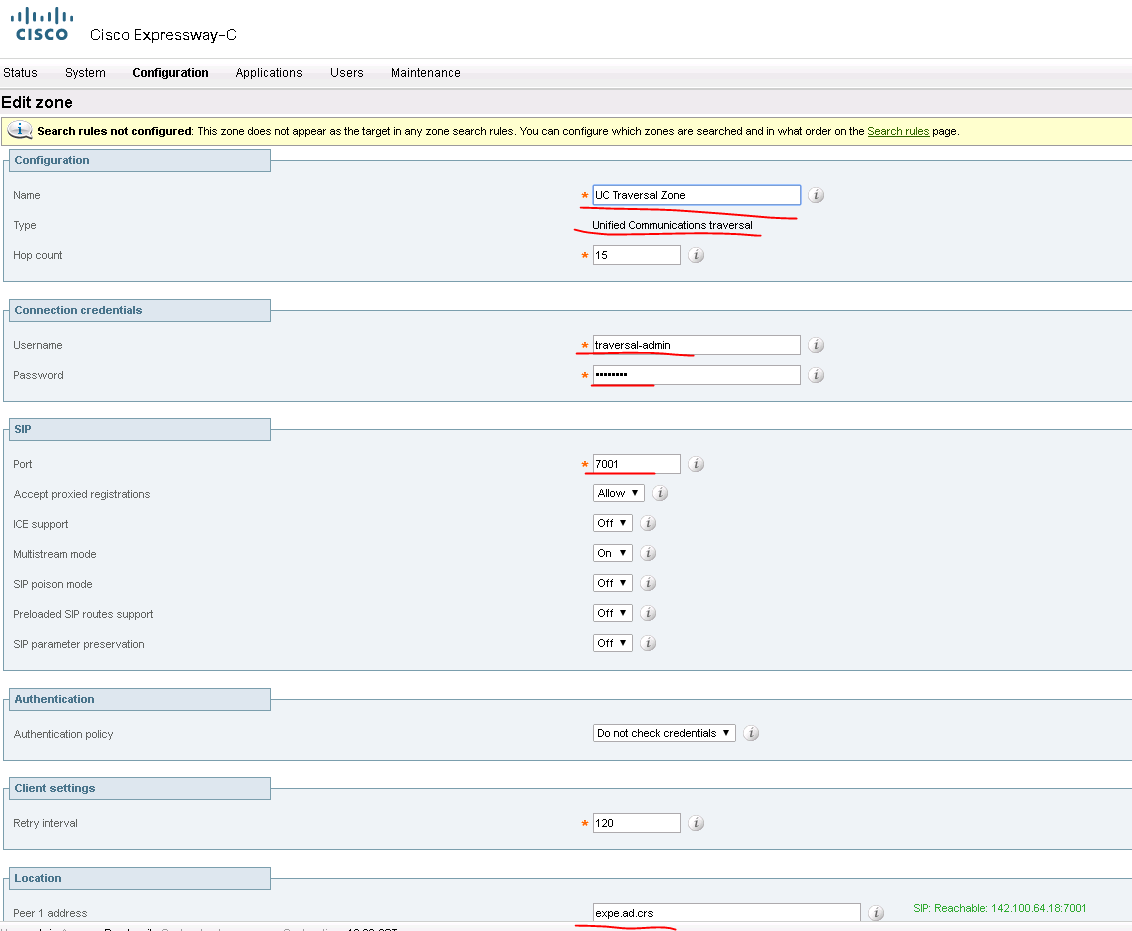
Task: Click the Password input field
Action: [x=697, y=375]
